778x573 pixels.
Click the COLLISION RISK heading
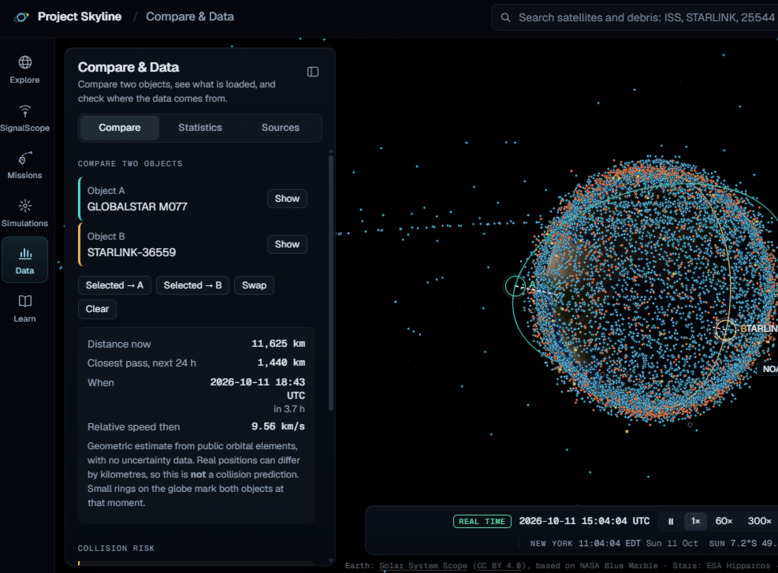coord(116,548)
